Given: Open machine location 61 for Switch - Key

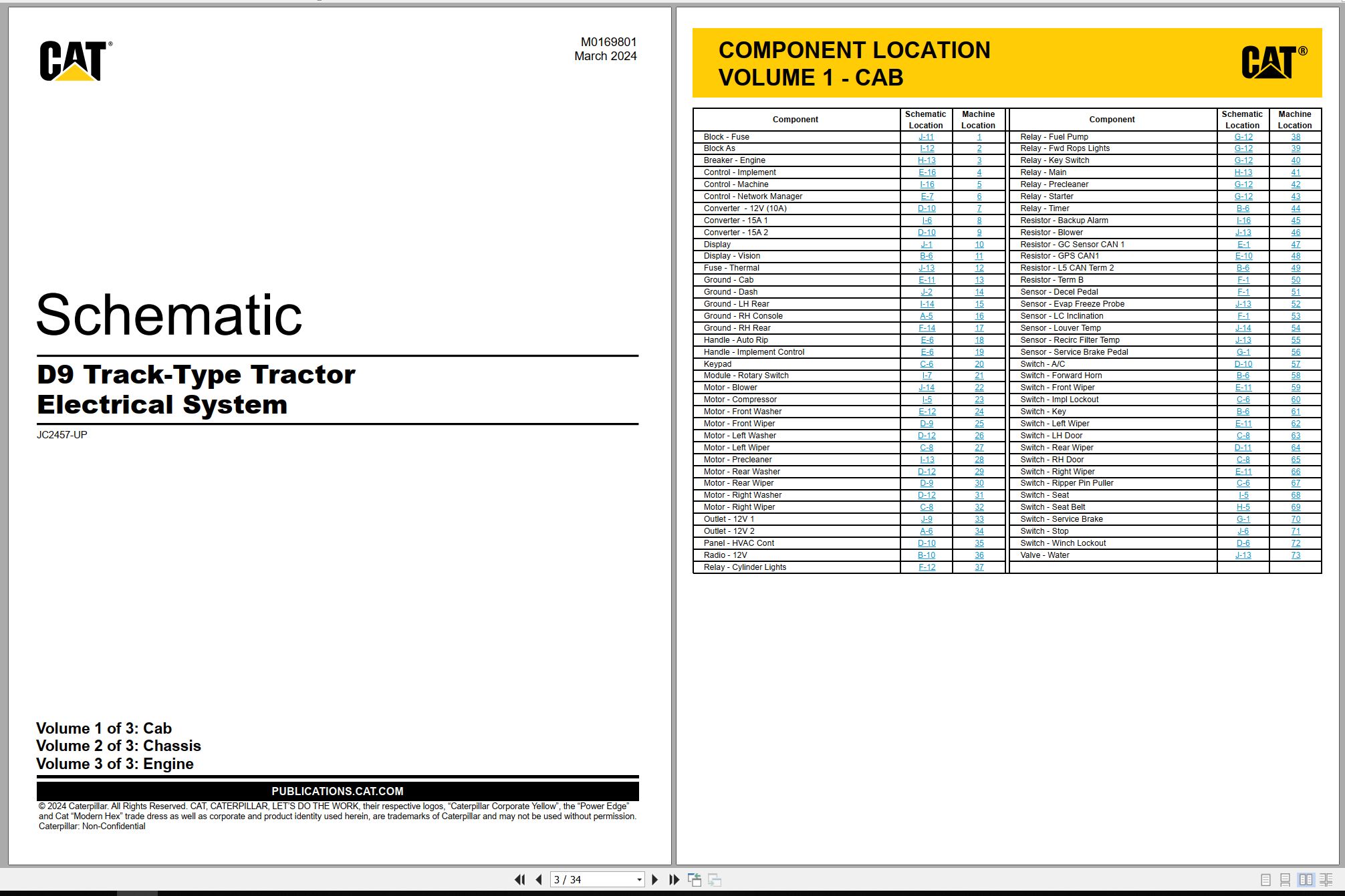Looking at the screenshot, I should [1296, 412].
